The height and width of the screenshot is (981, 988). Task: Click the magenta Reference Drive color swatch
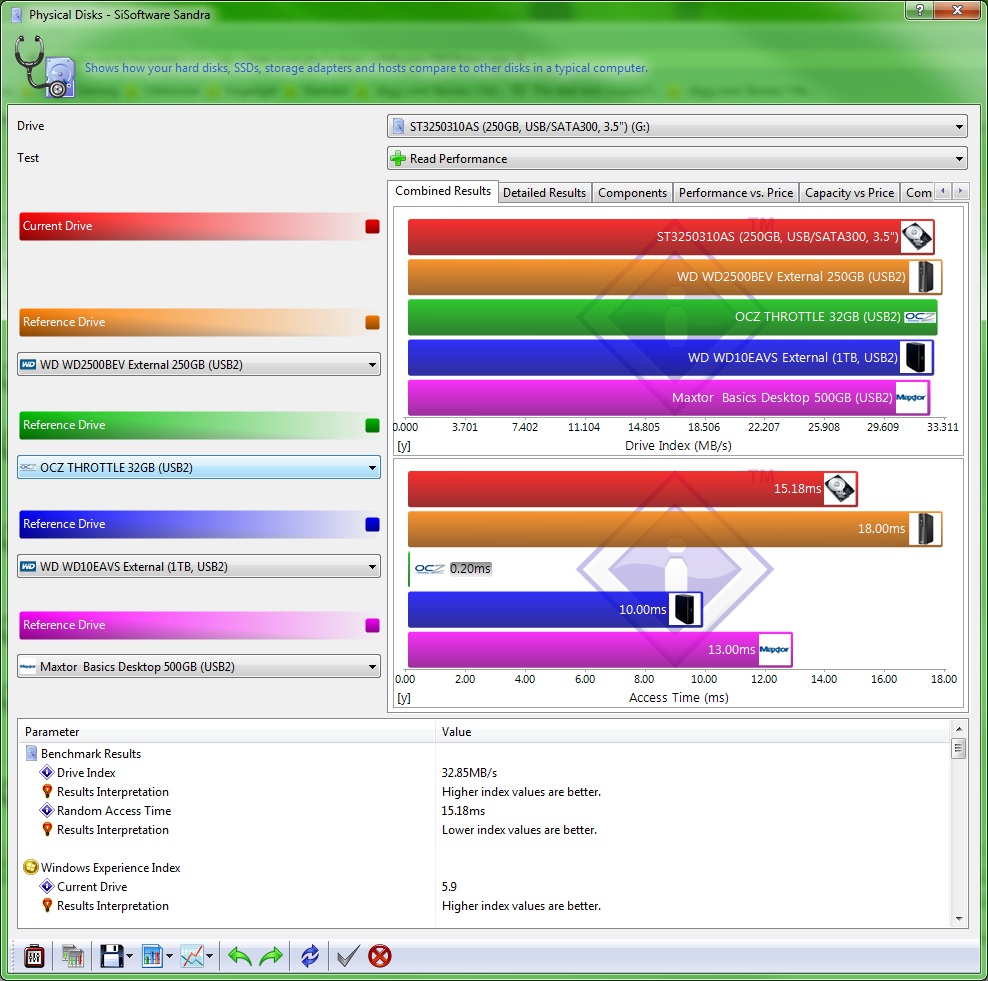click(372, 625)
